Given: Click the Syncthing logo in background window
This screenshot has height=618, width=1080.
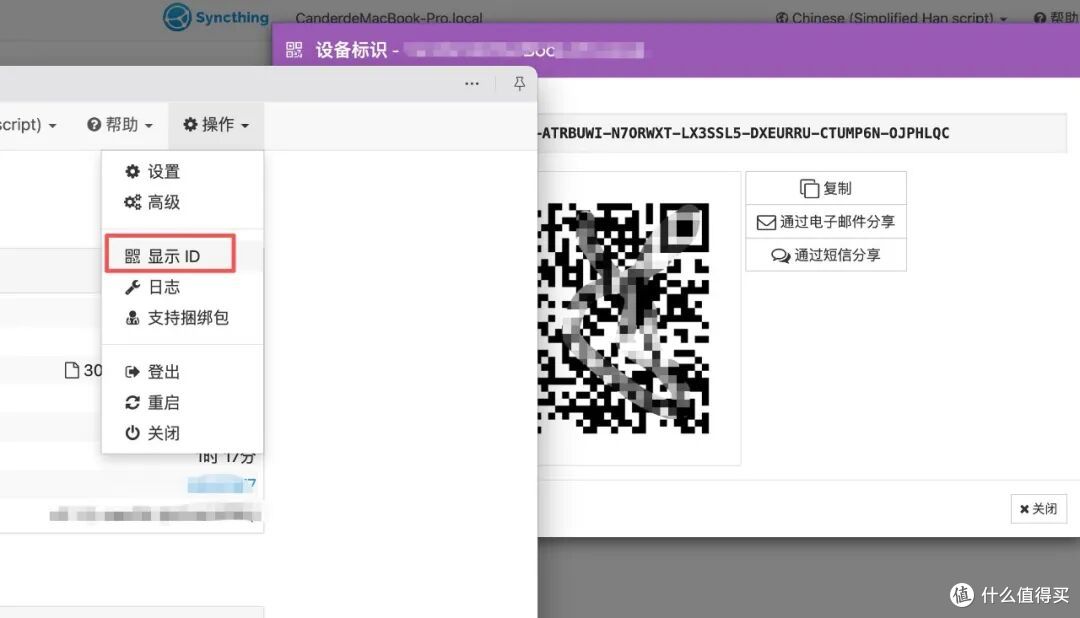Looking at the screenshot, I should coord(216,17).
